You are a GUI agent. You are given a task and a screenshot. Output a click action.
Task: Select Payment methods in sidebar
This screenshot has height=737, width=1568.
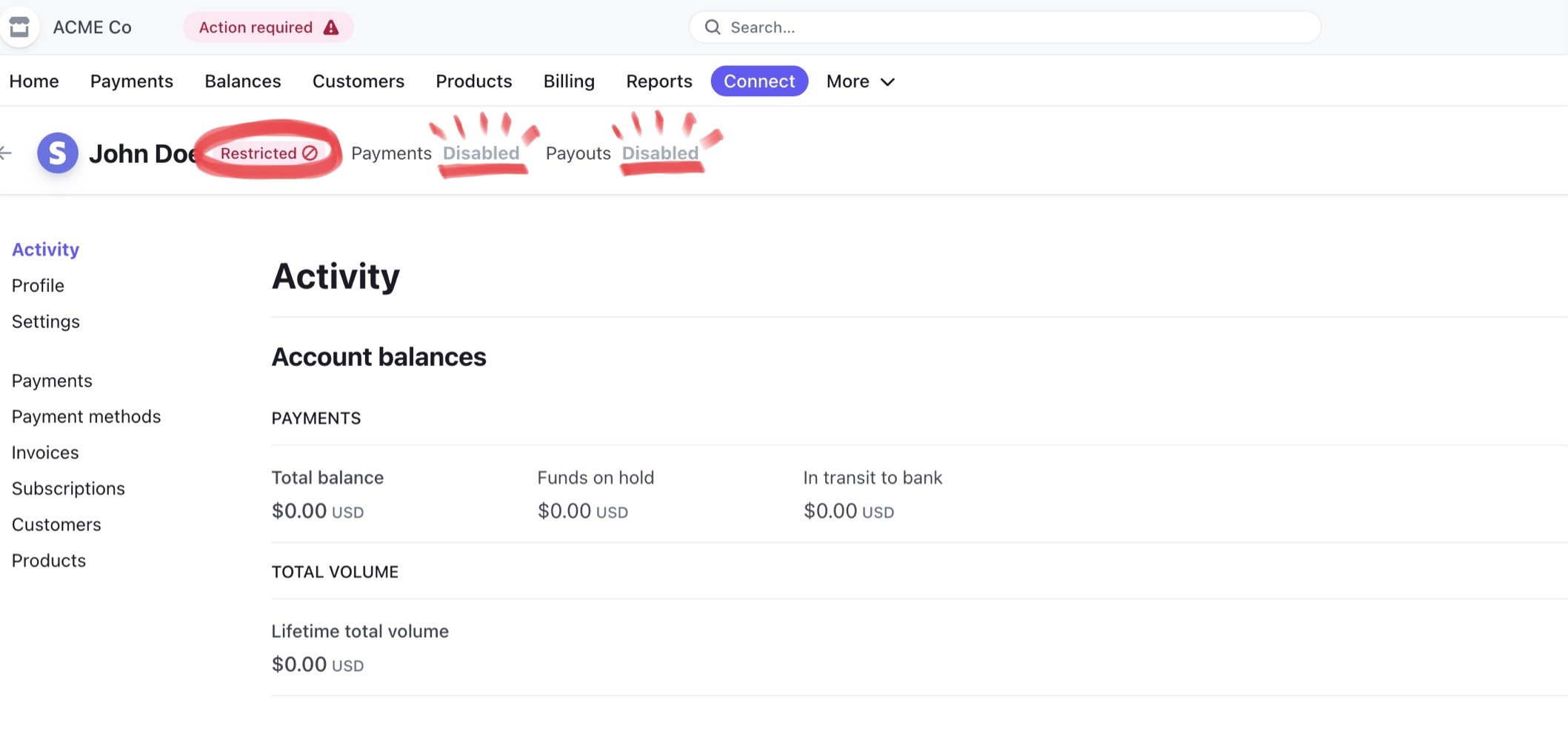click(x=86, y=416)
